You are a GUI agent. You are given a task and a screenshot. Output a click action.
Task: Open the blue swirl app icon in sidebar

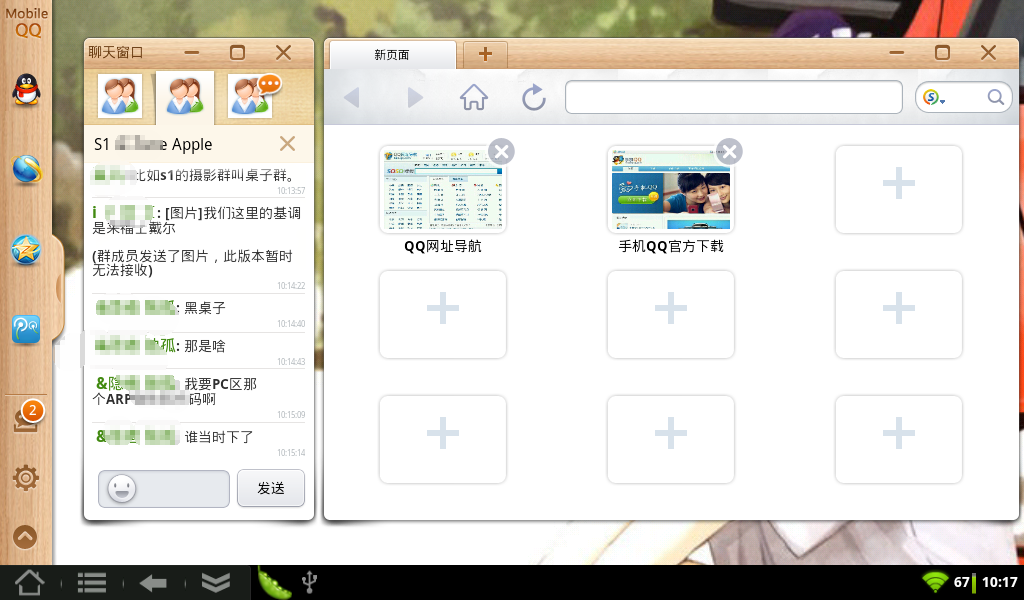[26, 330]
